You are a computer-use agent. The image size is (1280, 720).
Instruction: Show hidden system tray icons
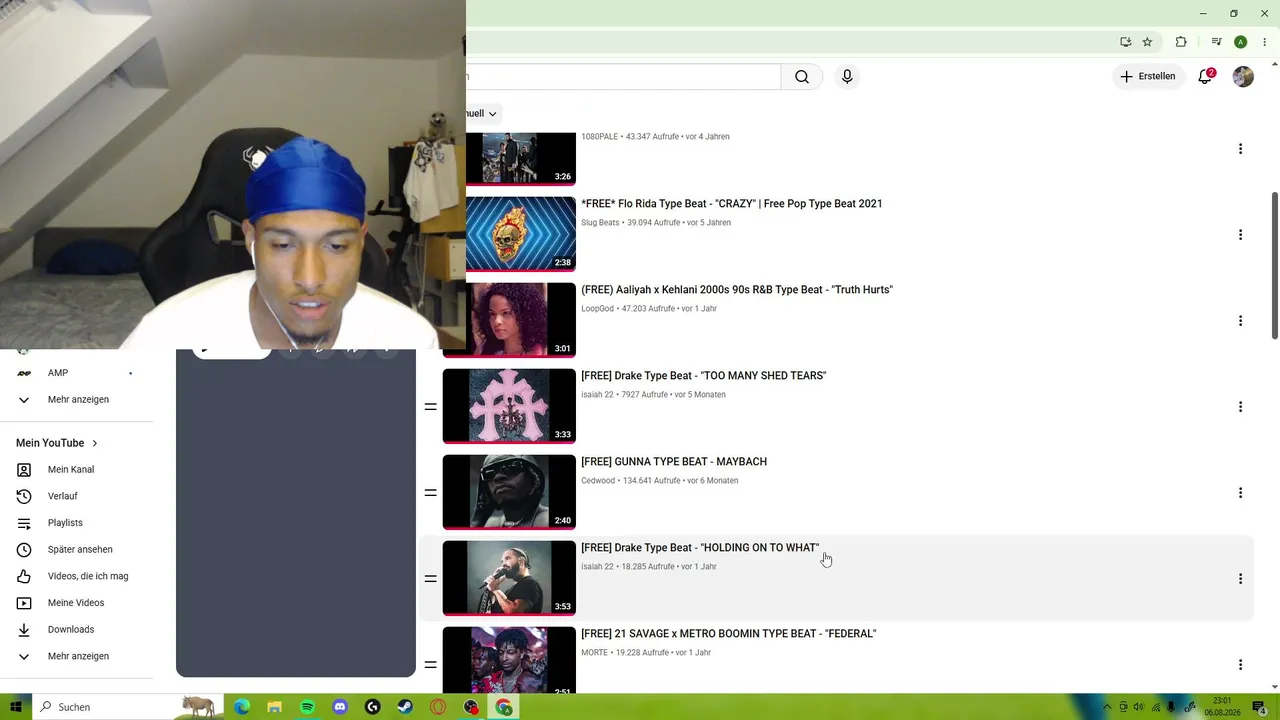1107,707
